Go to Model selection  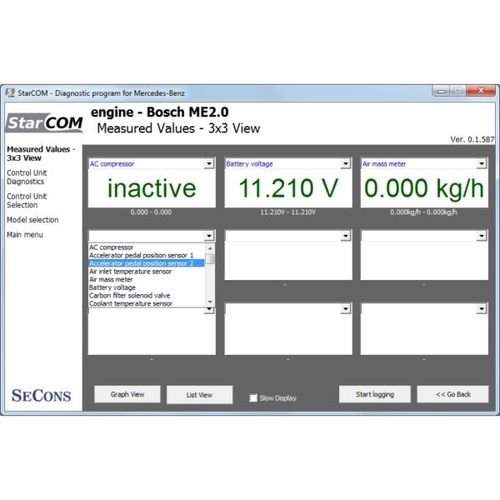point(33,220)
